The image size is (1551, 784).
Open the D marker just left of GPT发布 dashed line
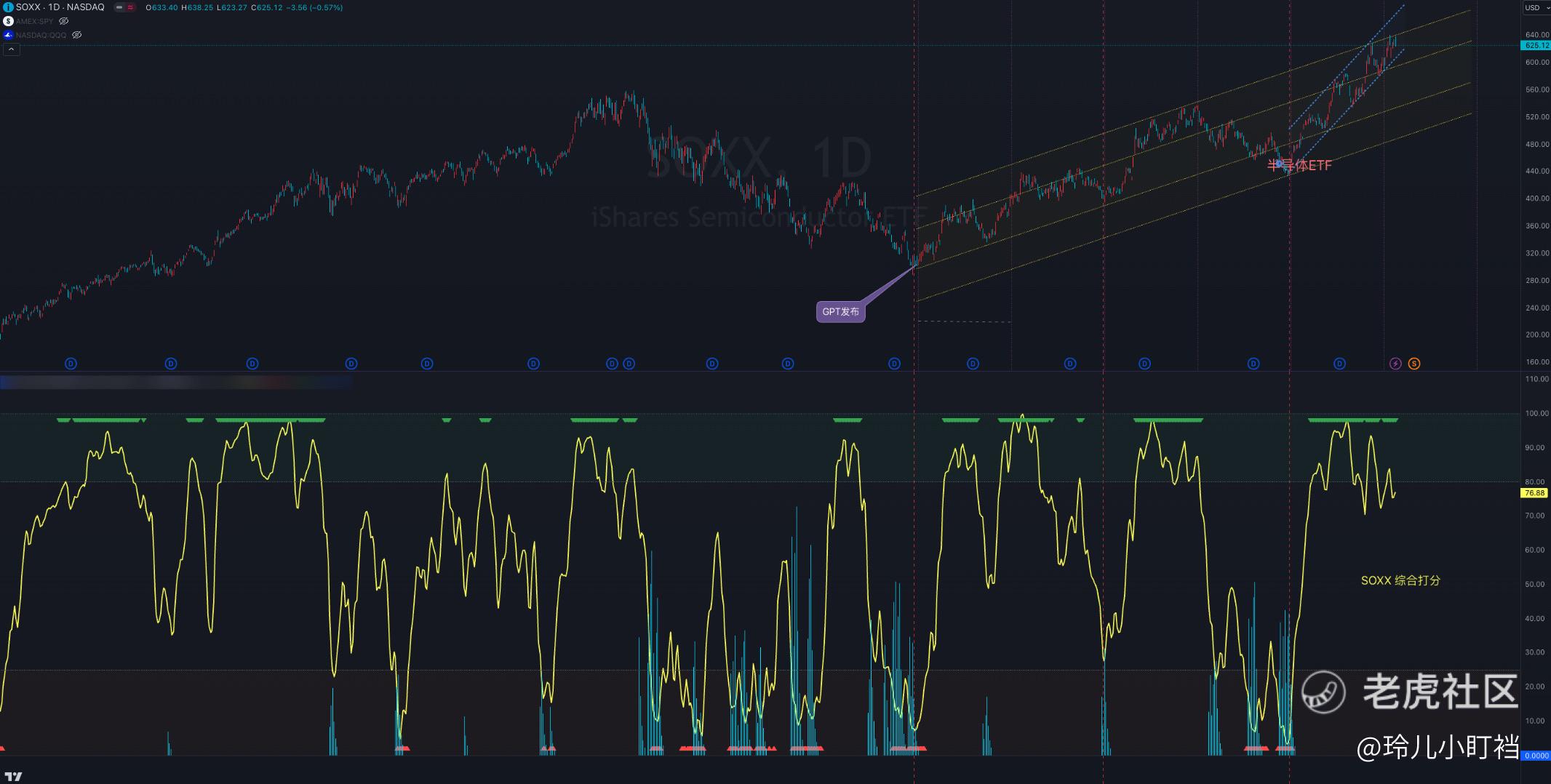[x=894, y=364]
